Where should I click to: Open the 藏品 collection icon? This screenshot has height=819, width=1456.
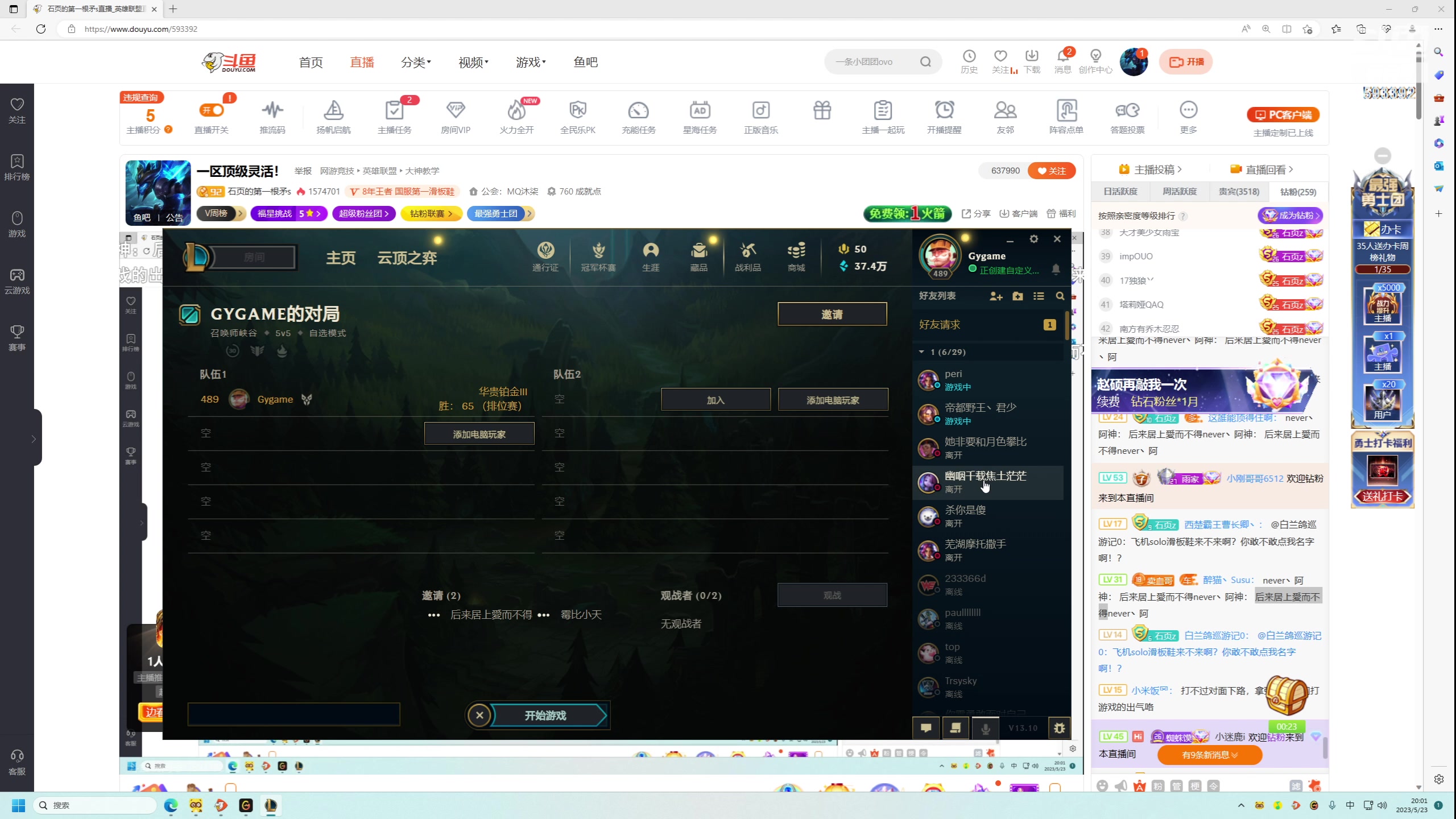tap(699, 256)
